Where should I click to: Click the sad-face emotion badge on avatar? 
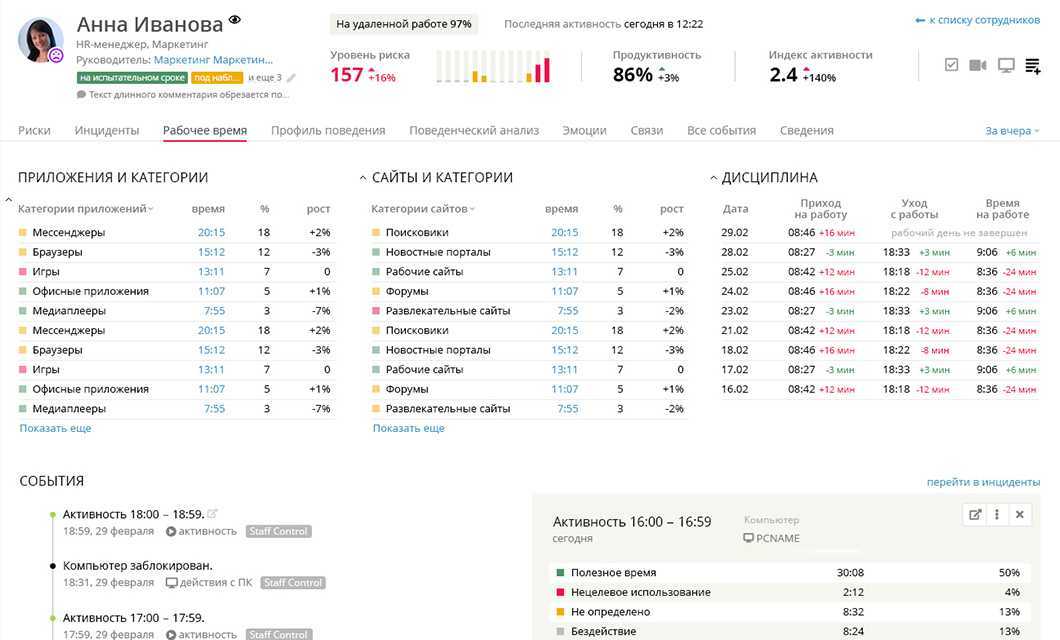tap(57, 56)
